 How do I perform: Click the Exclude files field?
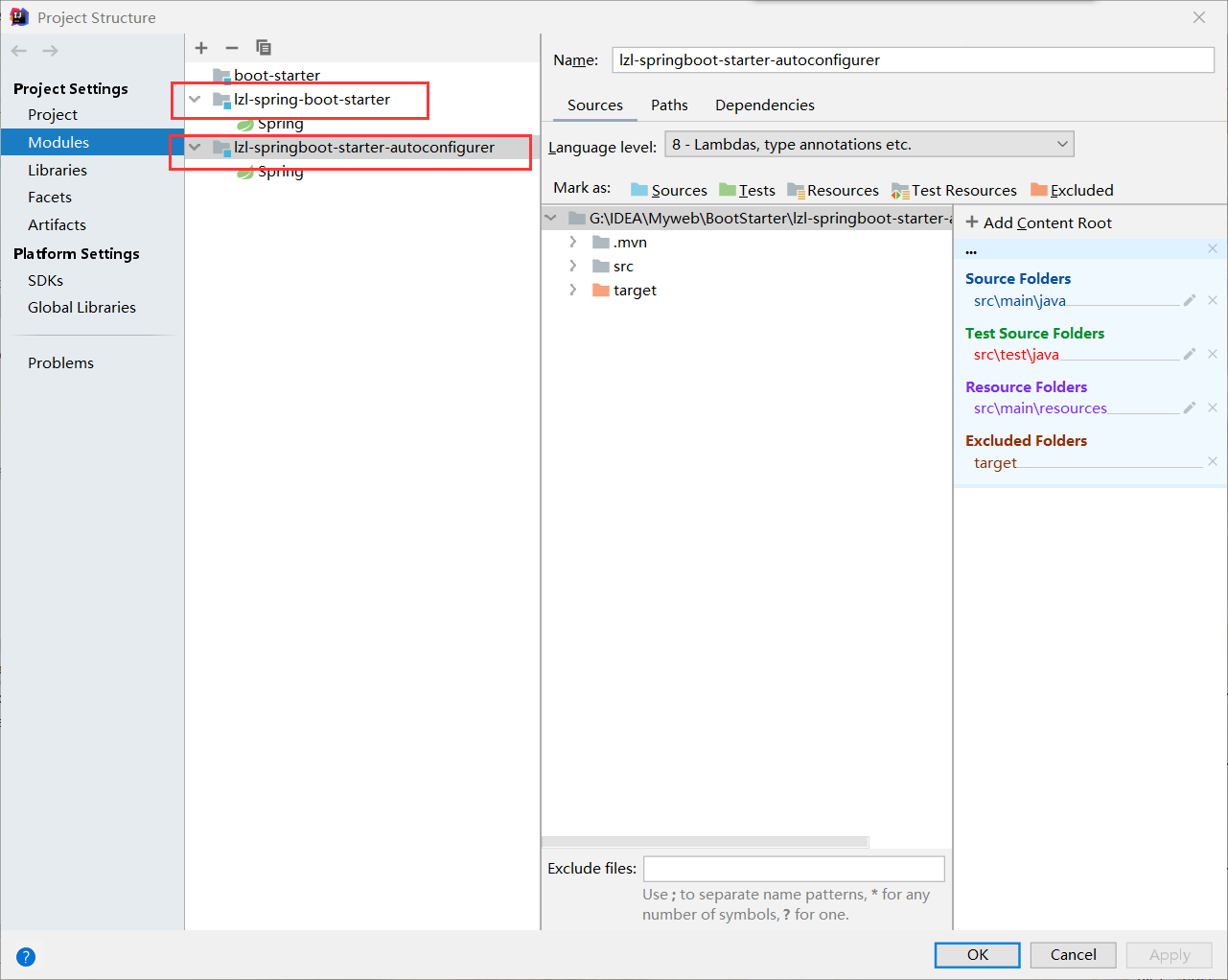pos(794,869)
